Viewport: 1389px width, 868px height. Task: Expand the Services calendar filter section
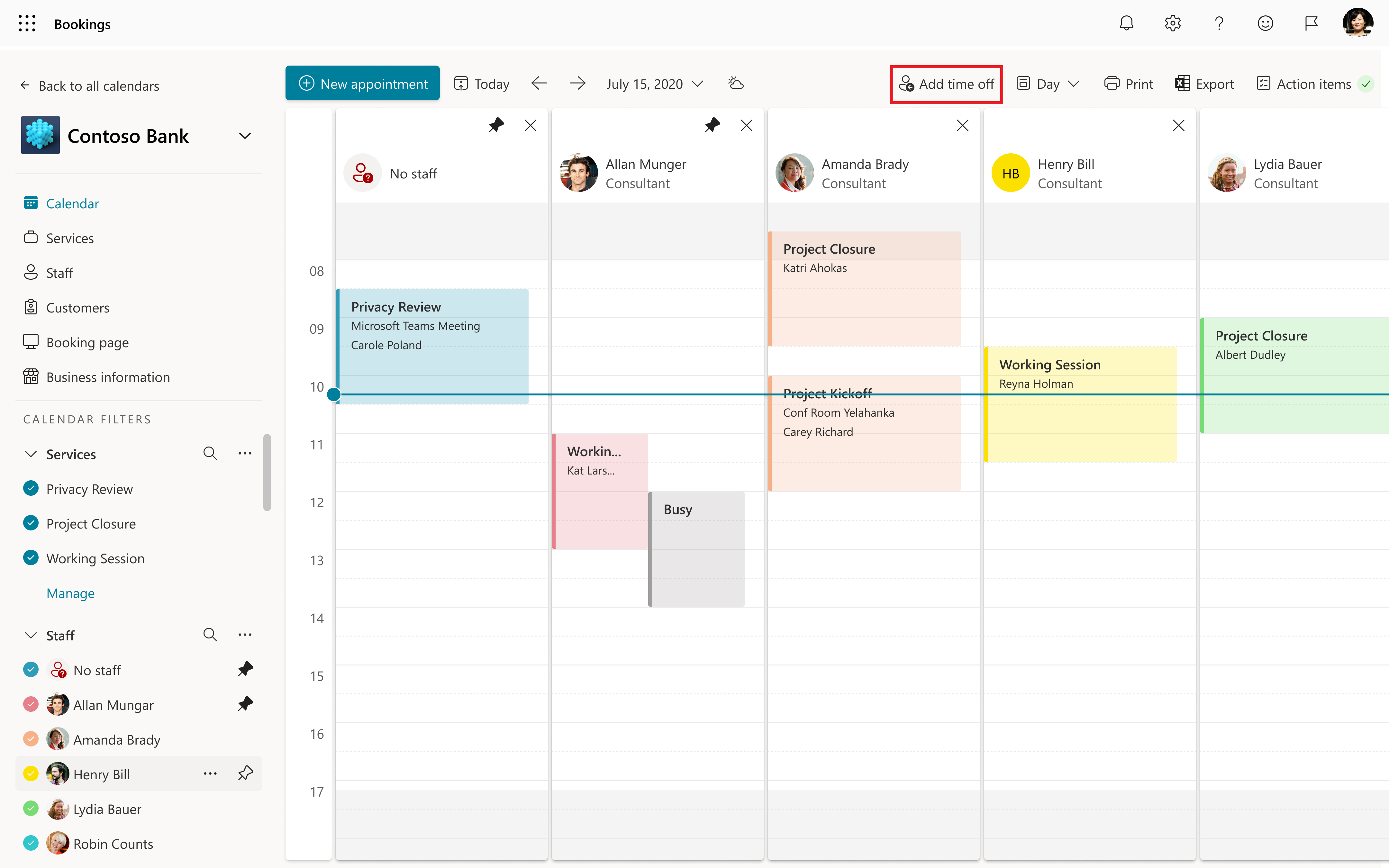pyautogui.click(x=30, y=453)
